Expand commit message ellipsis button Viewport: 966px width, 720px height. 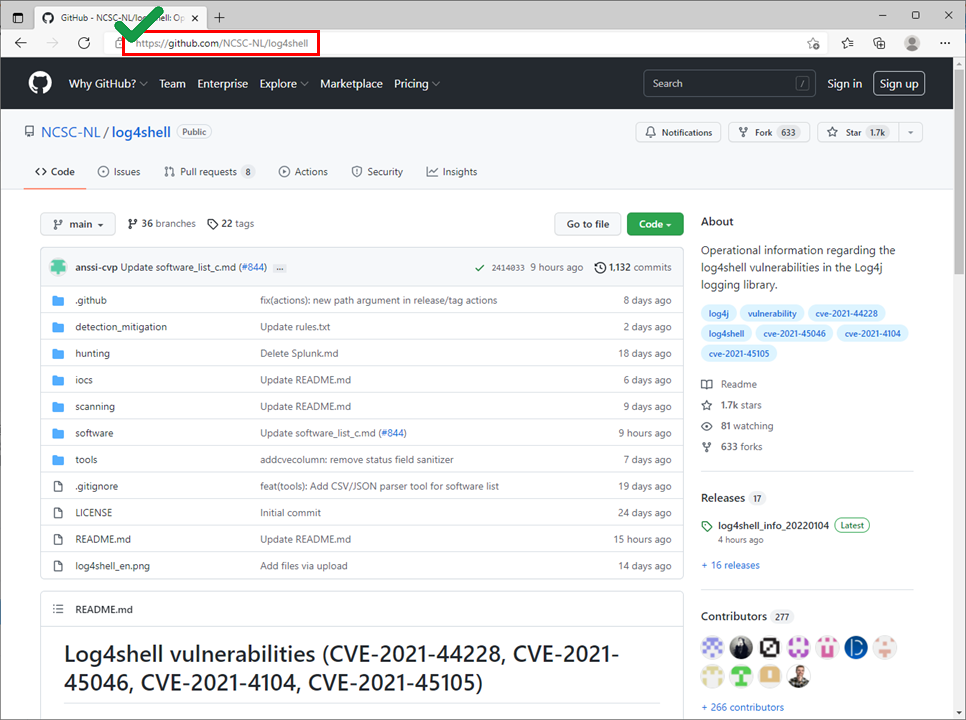point(280,269)
